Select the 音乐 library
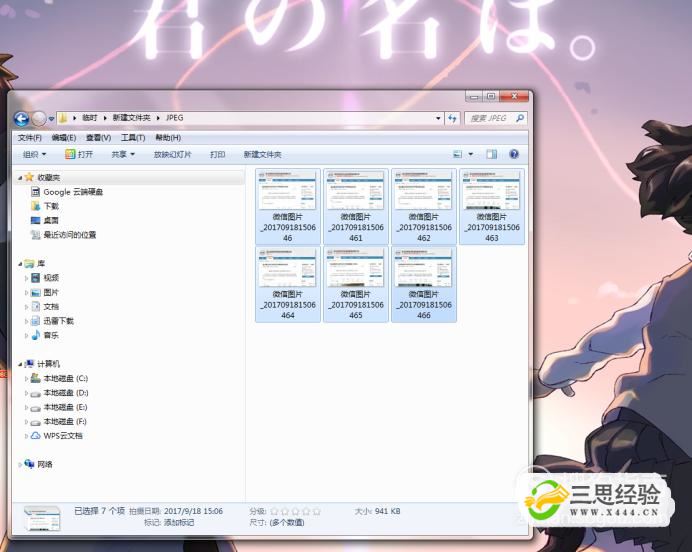 point(51,335)
